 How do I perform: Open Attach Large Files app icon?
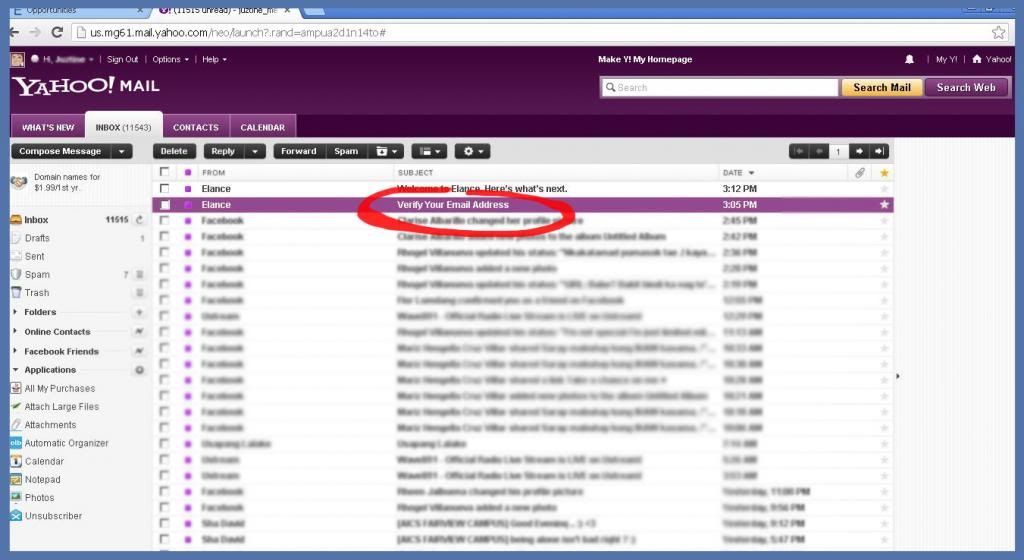pyautogui.click(x=16, y=406)
